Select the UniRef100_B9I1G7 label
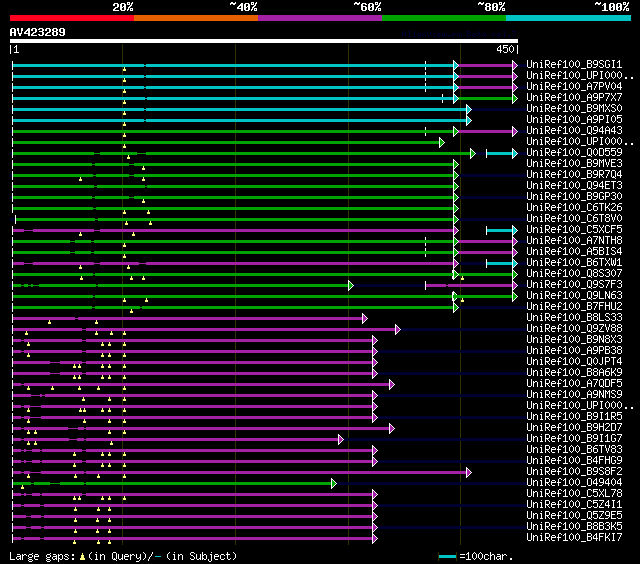This screenshot has height=564, width=640. tap(574, 439)
